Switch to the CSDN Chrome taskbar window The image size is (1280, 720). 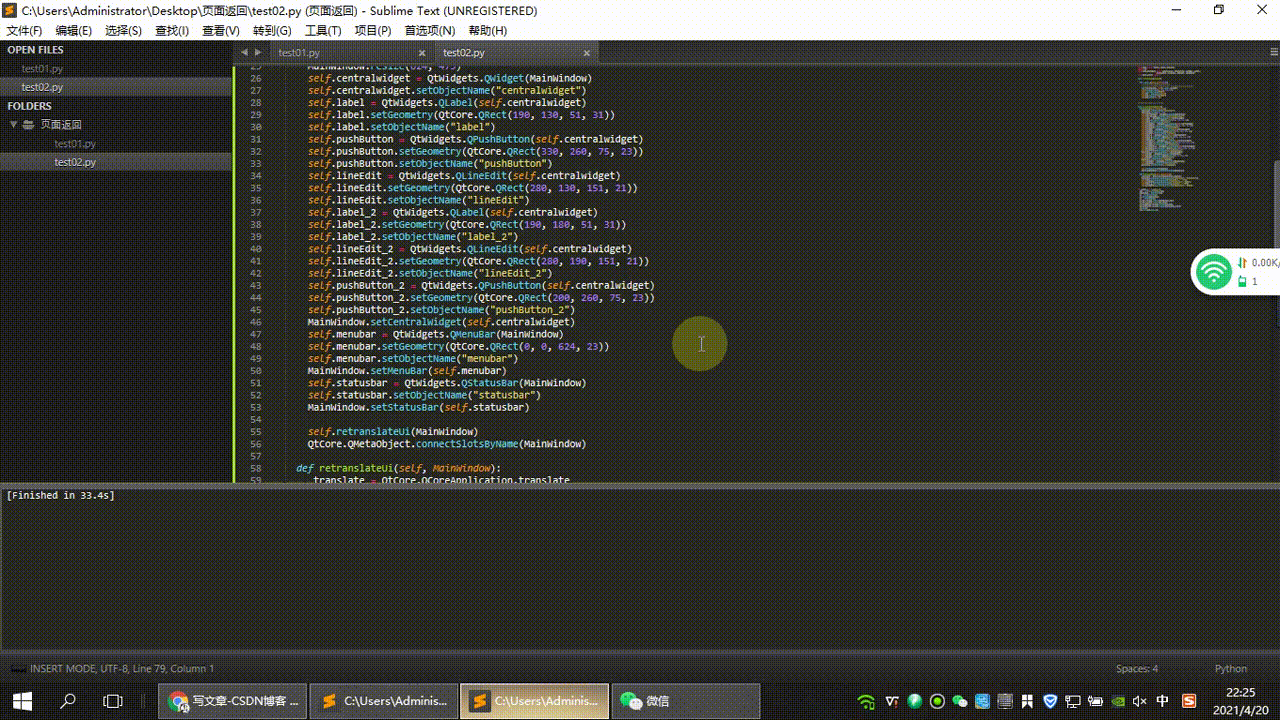point(233,701)
